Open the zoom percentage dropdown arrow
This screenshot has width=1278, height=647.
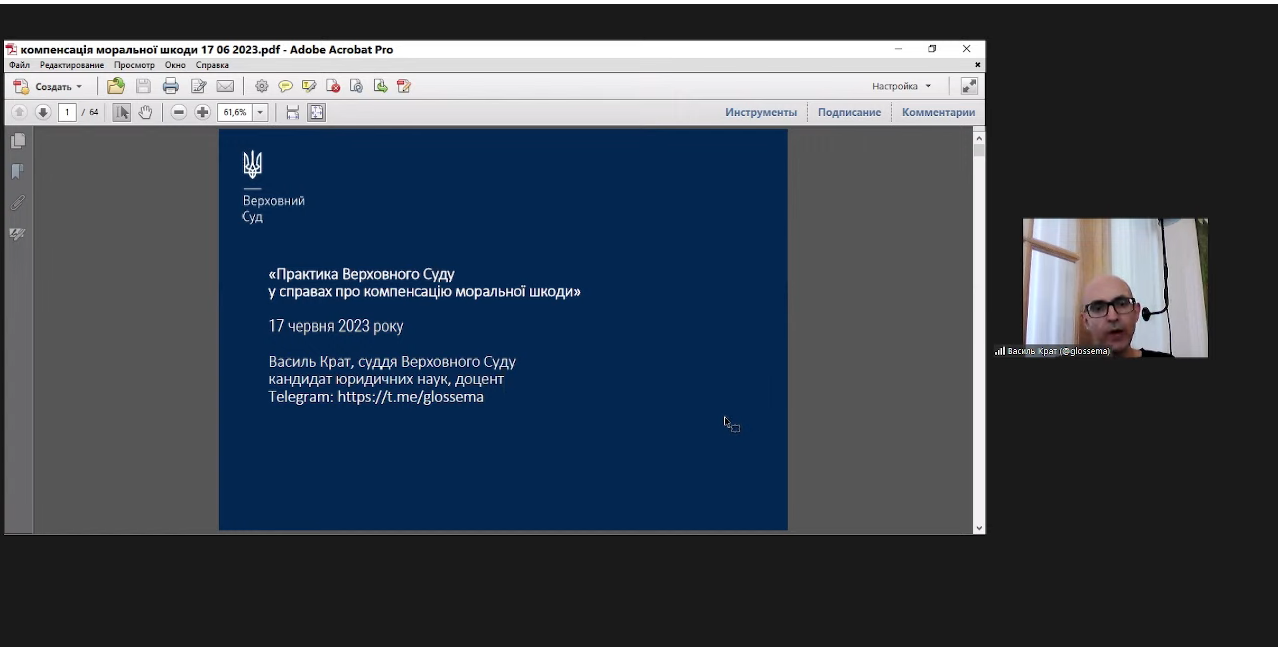point(261,112)
